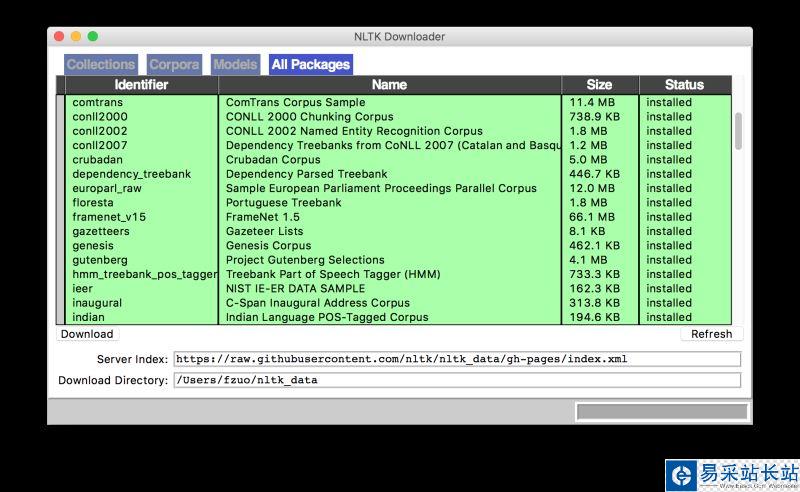Click the 5.0 MB size cell
This screenshot has height=492, width=800.
click(588, 159)
